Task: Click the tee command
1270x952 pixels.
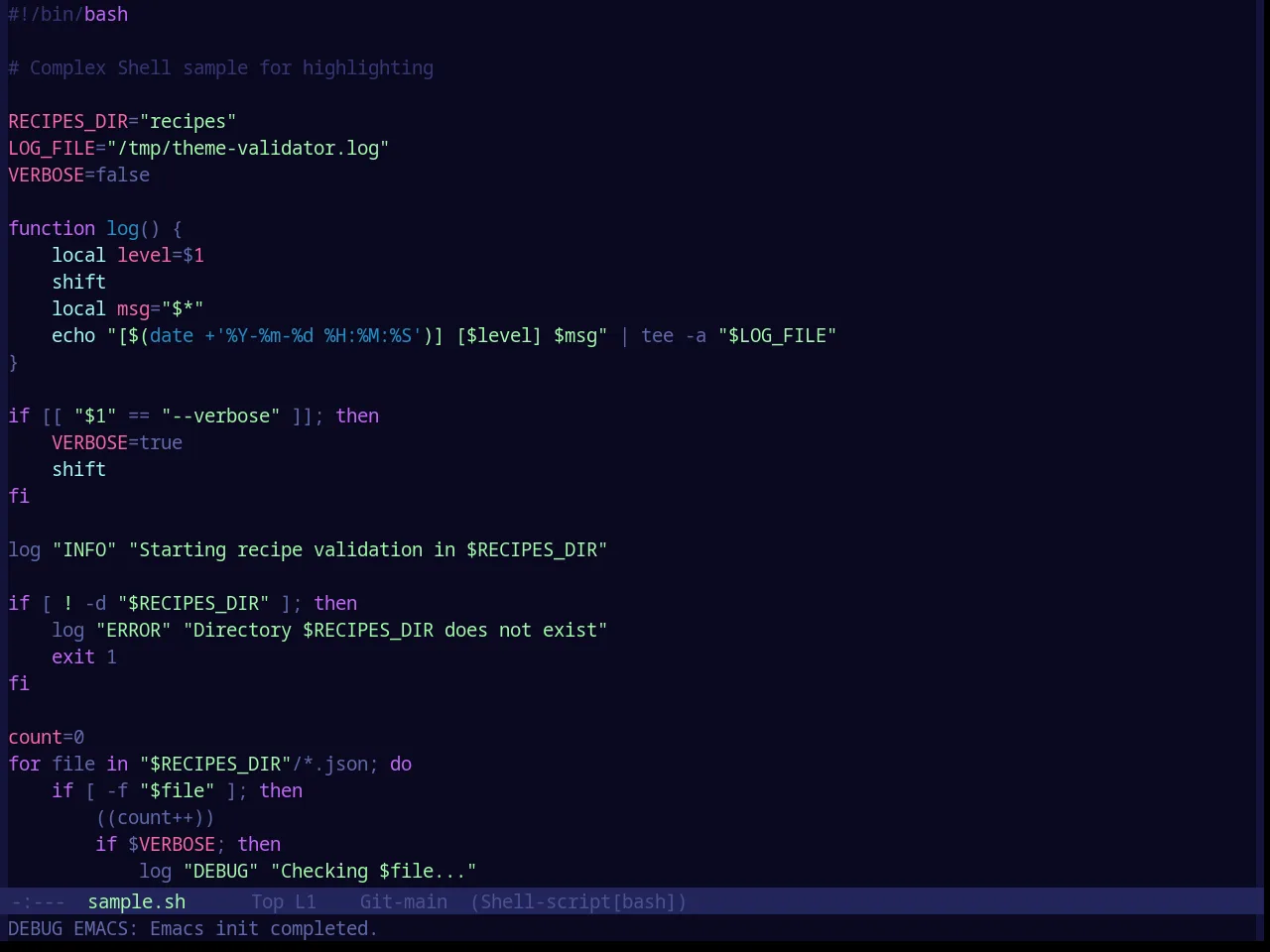Action: click(x=658, y=335)
